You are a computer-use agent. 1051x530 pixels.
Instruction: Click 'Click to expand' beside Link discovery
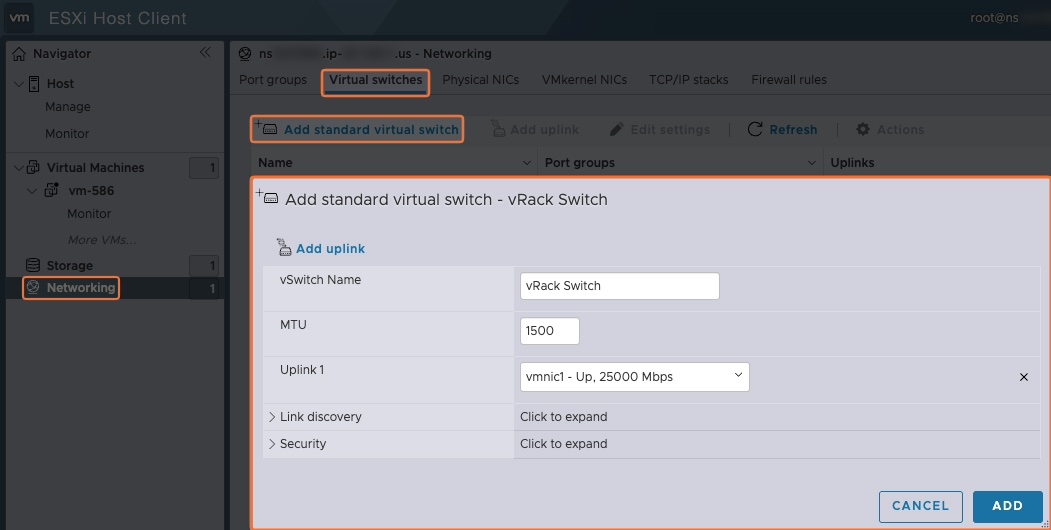(564, 417)
